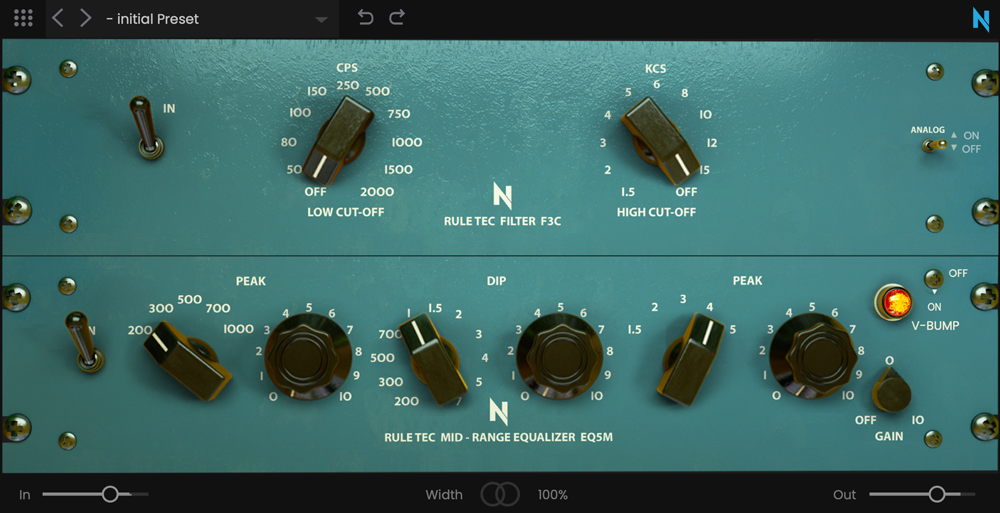This screenshot has width=1000, height=513.
Task: Click the orange V-Bump indicator lamp
Action: [894, 302]
